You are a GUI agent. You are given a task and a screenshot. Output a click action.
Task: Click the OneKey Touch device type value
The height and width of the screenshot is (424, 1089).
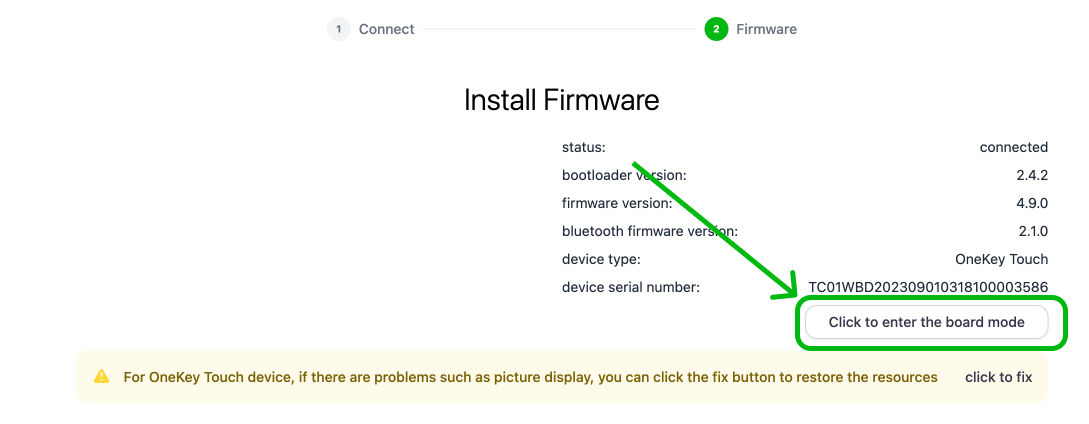coord(1001,259)
